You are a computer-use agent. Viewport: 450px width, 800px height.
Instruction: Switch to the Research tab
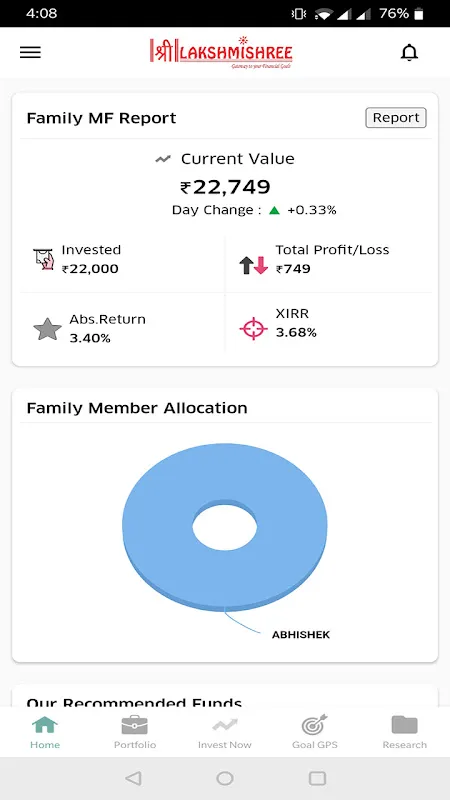tap(405, 732)
